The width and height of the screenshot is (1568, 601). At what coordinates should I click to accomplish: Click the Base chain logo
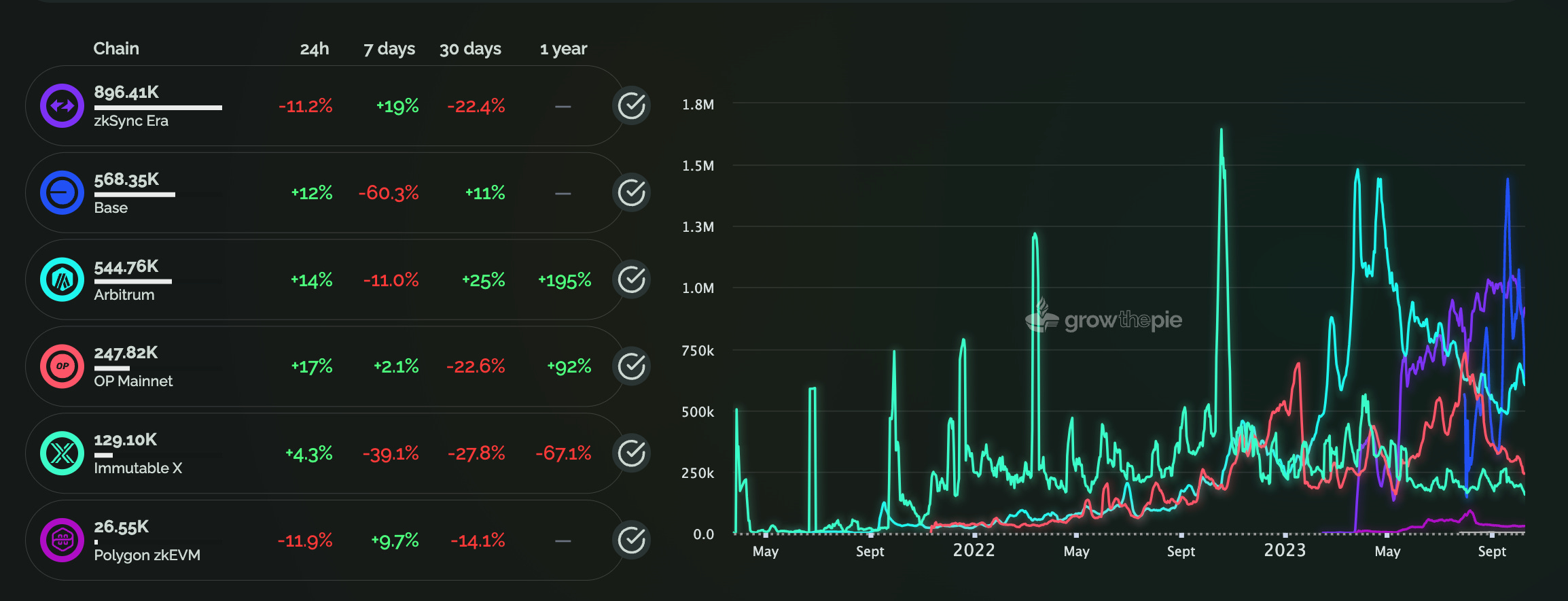tap(62, 193)
